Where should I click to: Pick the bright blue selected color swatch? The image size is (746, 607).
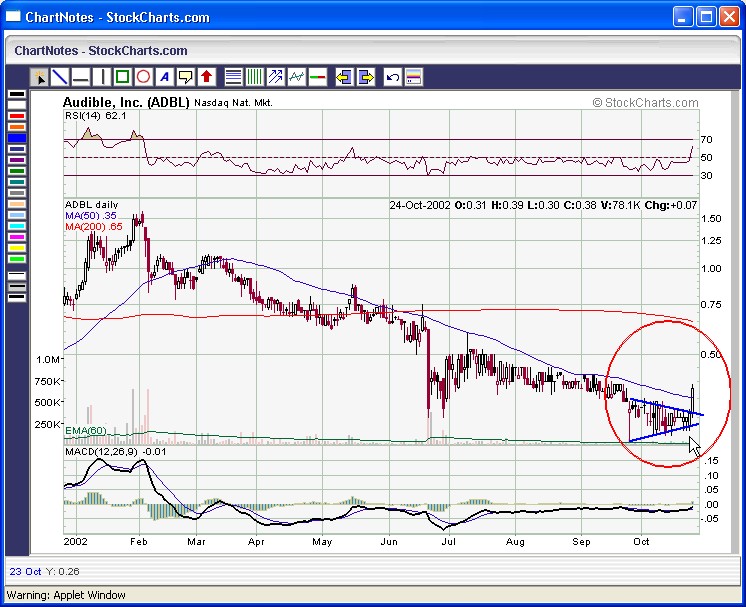point(17,138)
